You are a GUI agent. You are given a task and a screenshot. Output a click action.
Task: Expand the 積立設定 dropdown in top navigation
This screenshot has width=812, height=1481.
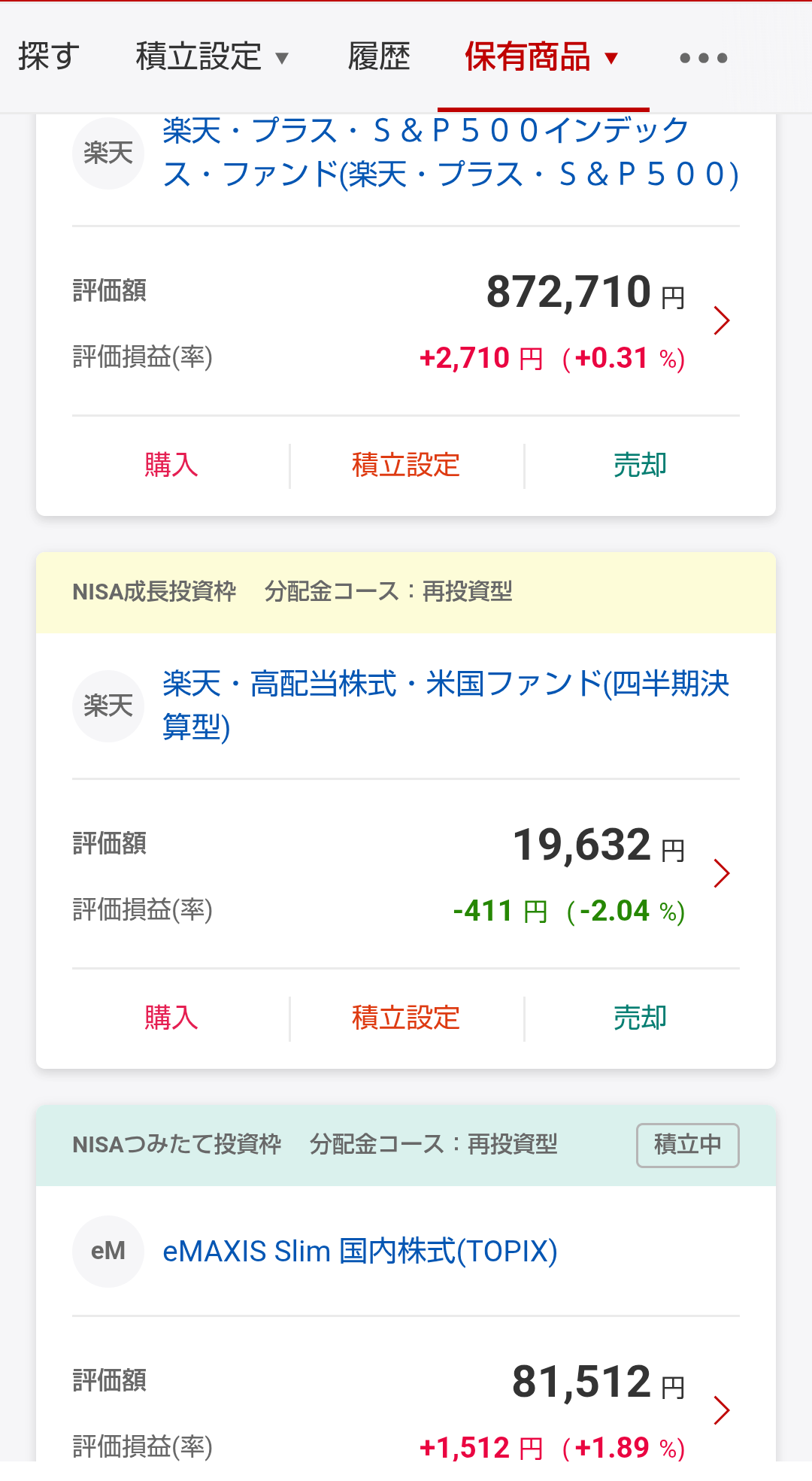[212, 57]
